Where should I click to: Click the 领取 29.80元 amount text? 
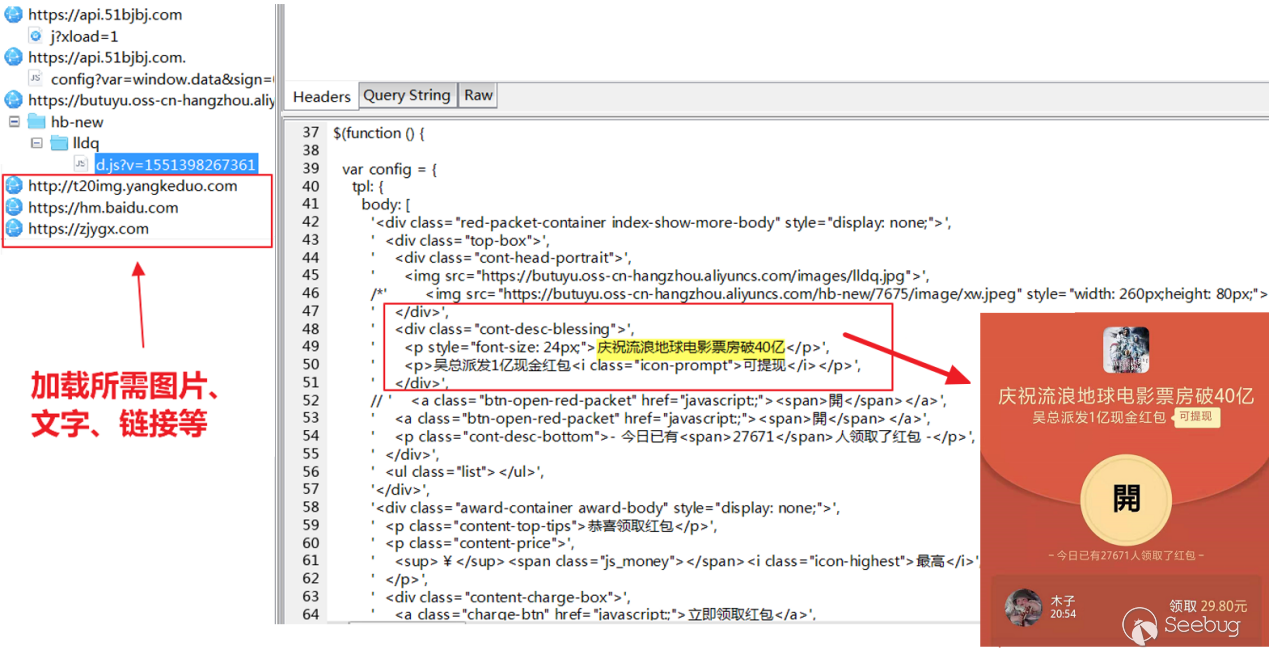[1207, 605]
